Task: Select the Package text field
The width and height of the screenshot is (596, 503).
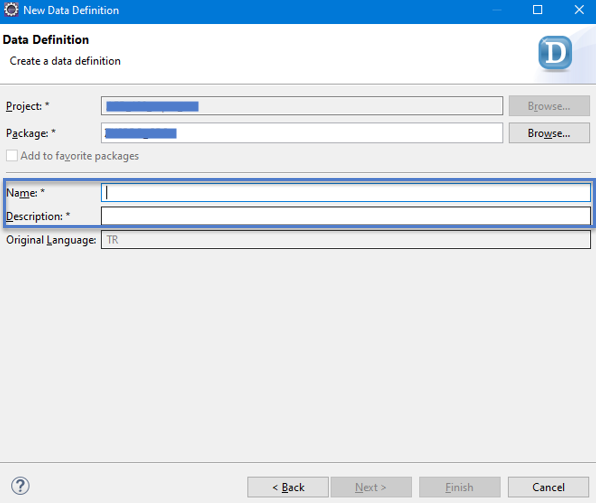Action: pos(302,133)
